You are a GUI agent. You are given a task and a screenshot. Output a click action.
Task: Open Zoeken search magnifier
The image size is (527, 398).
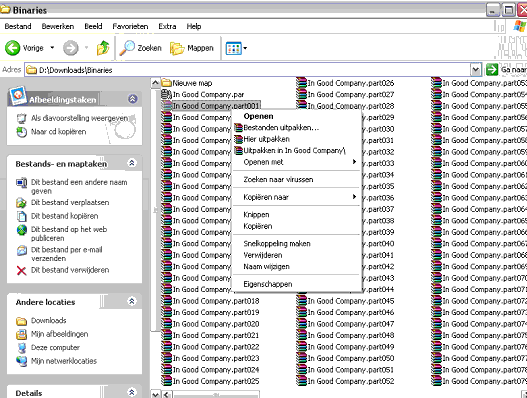pyautogui.click(x=127, y=48)
